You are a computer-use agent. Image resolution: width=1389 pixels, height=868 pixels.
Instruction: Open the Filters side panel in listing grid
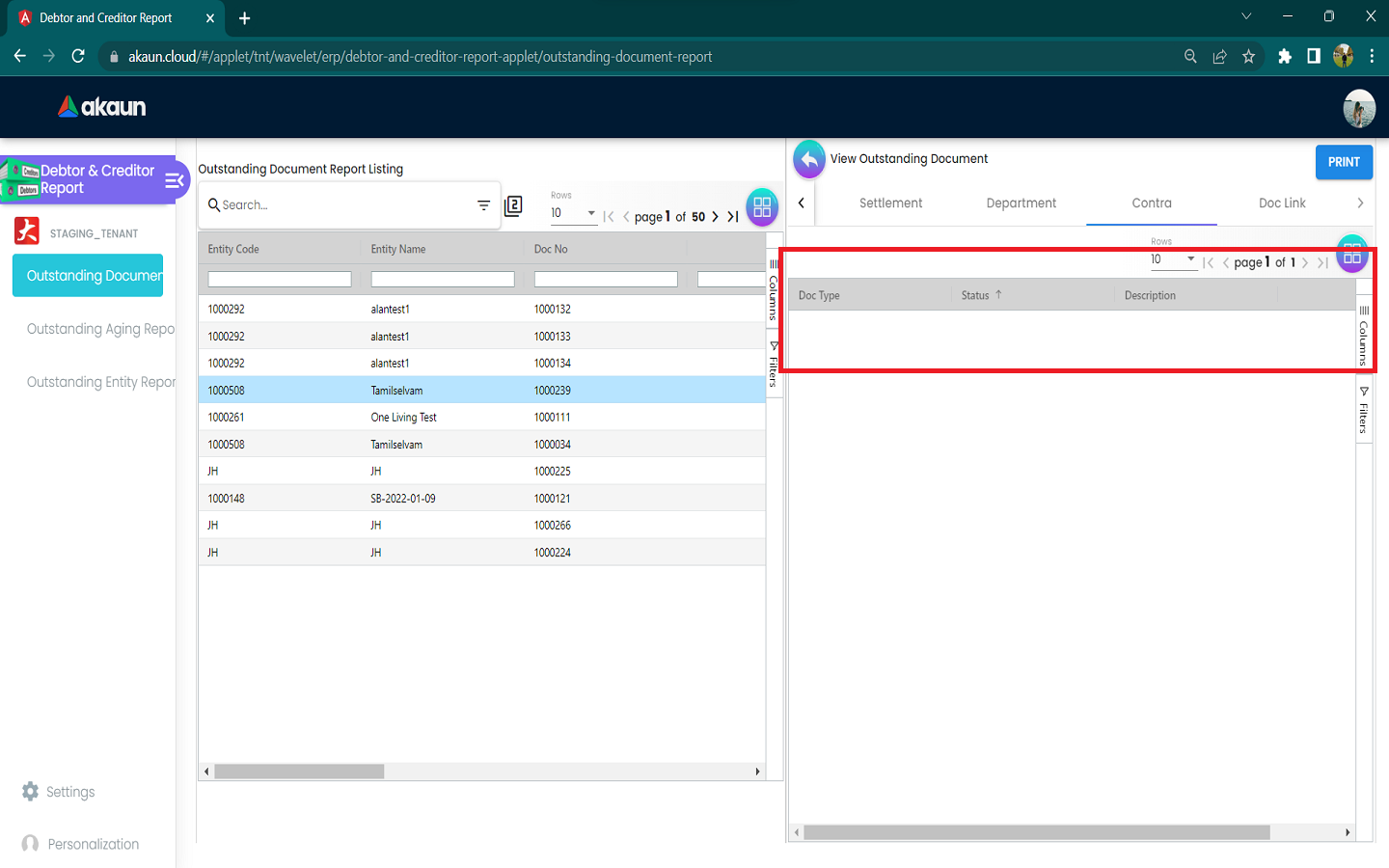(x=774, y=365)
